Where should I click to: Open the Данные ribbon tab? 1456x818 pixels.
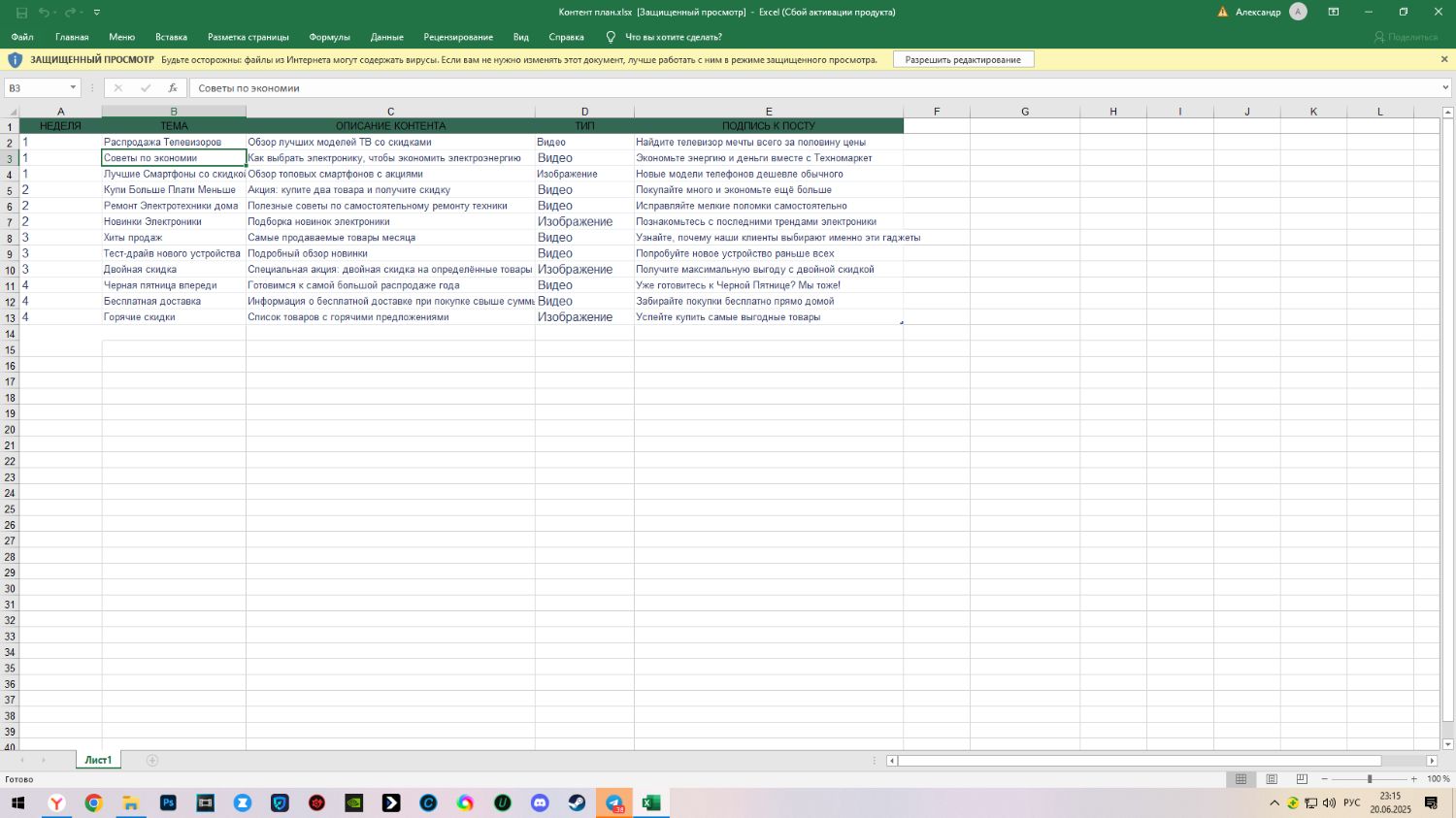click(386, 37)
